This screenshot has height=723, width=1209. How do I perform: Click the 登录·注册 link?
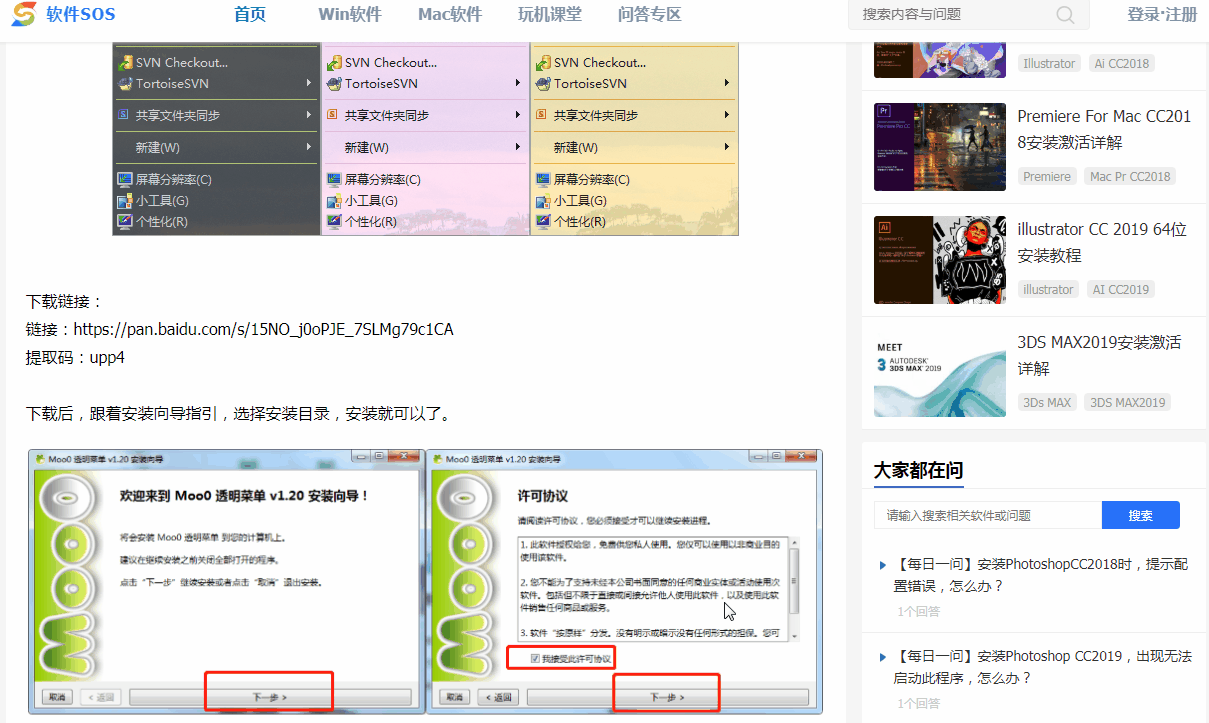1162,14
